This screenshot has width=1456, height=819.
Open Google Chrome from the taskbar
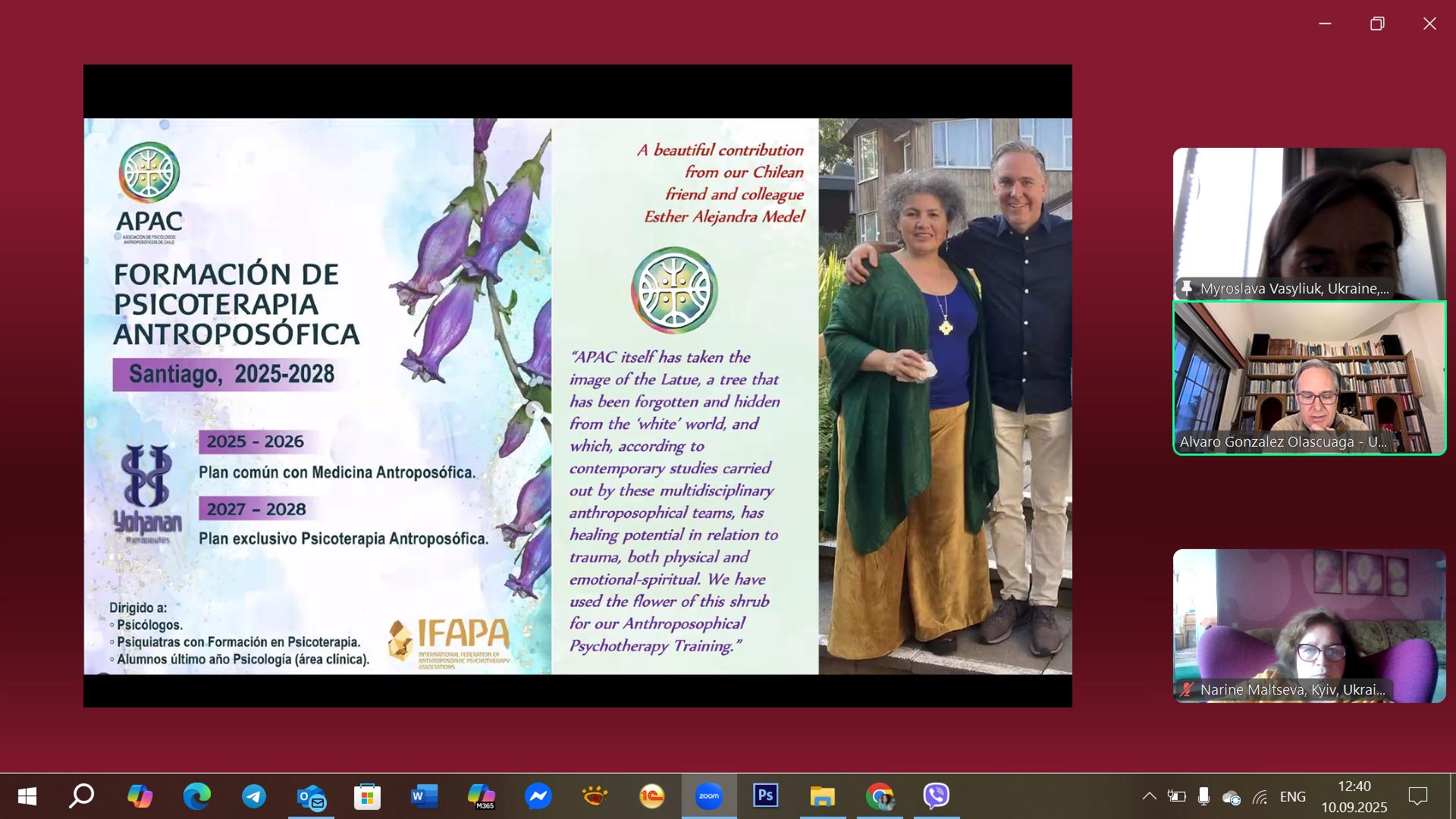880,796
